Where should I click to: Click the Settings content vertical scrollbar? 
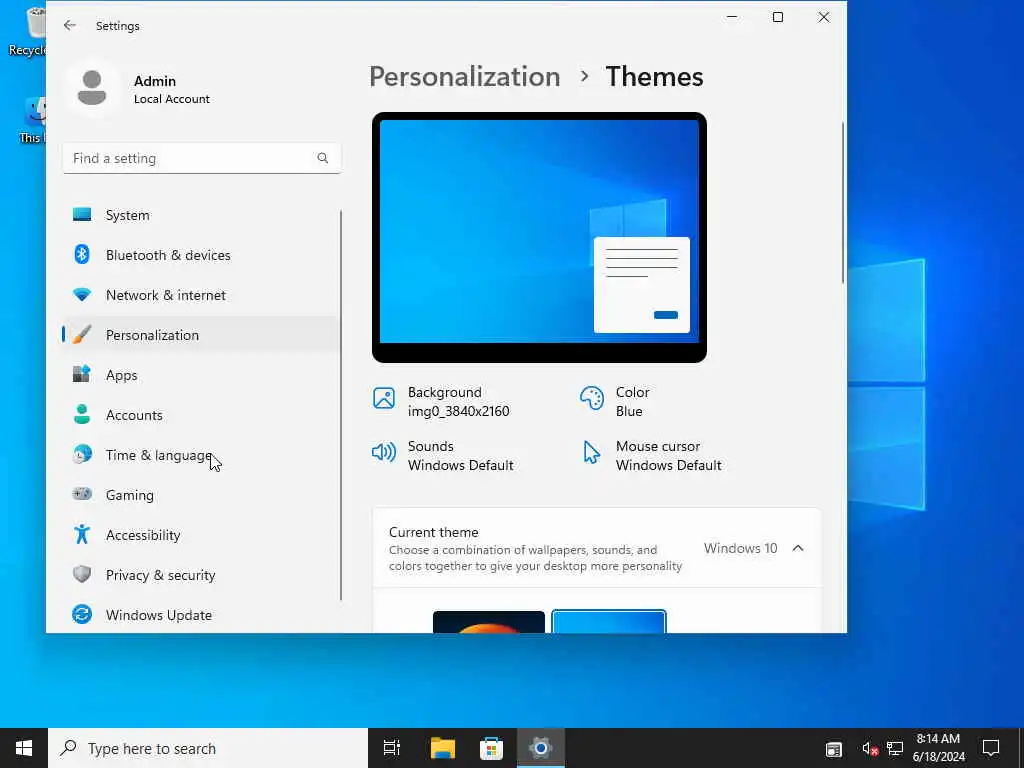[842, 202]
